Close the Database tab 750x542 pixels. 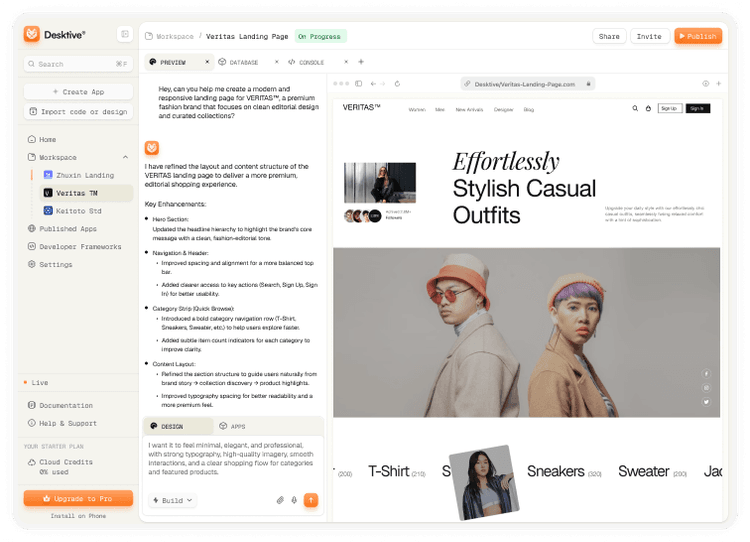[276, 62]
